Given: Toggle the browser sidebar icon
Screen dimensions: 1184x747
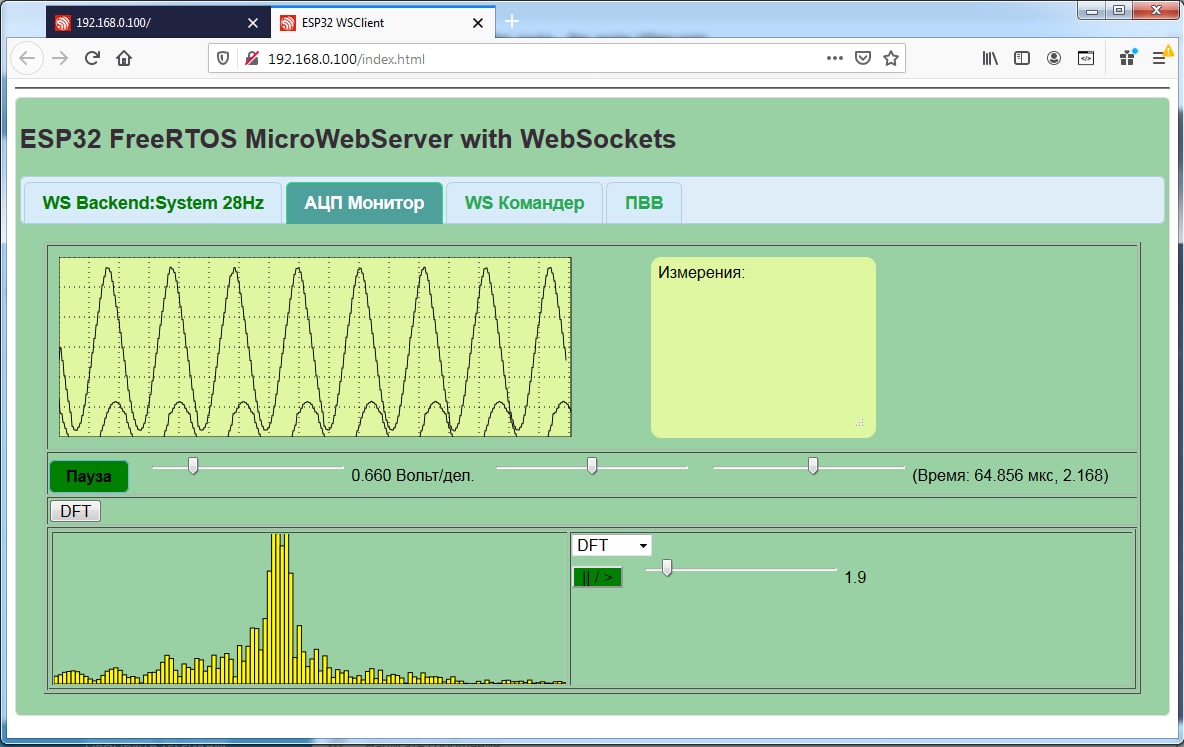Looking at the screenshot, I should pos(1022,58).
